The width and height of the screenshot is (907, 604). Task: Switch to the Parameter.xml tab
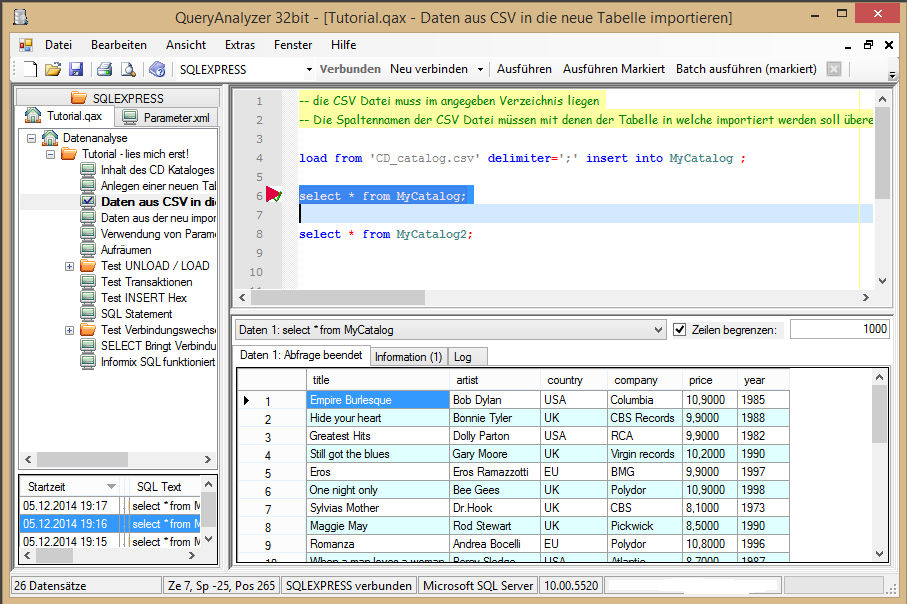(x=166, y=118)
